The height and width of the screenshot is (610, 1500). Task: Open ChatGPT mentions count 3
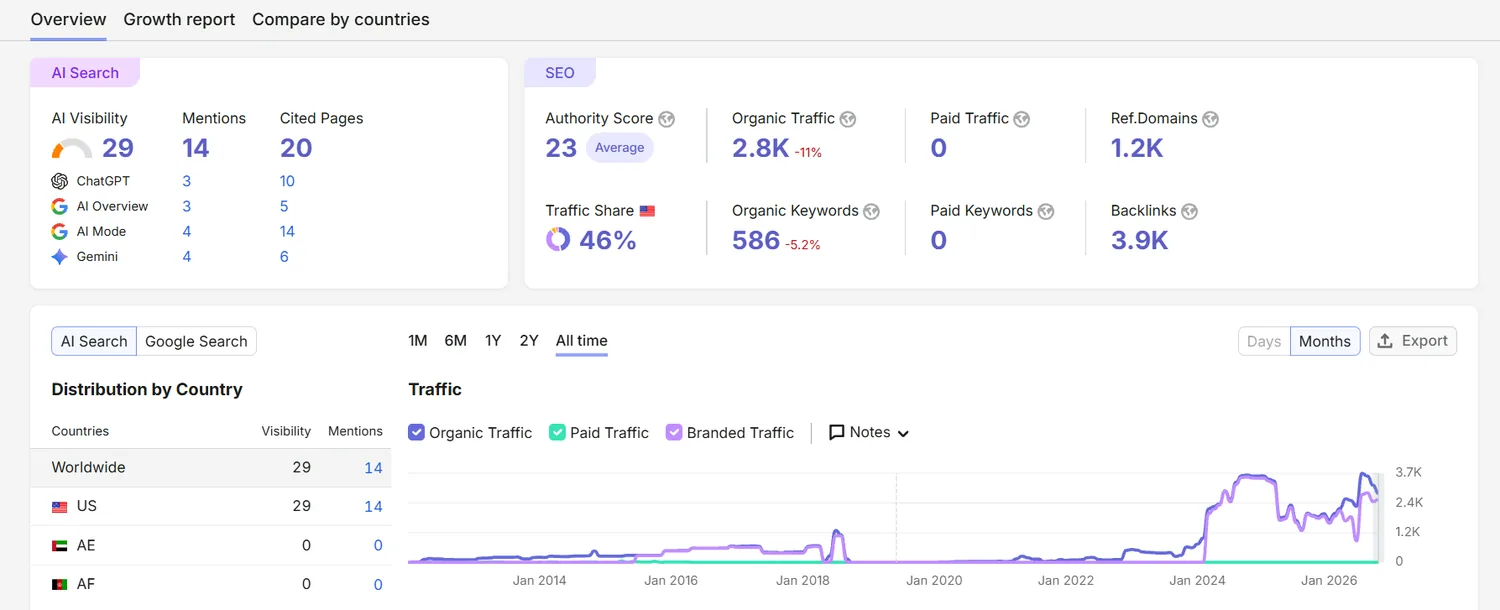pyautogui.click(x=187, y=181)
